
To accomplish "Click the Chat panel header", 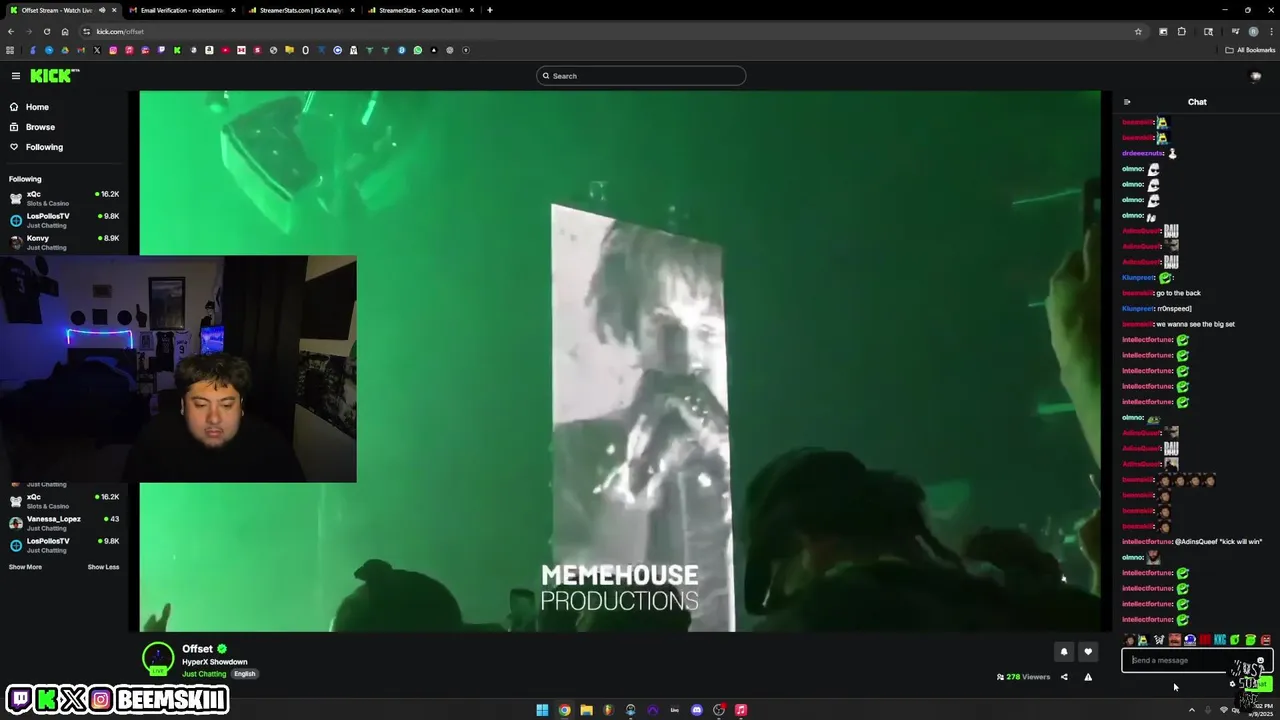I will click(1197, 102).
